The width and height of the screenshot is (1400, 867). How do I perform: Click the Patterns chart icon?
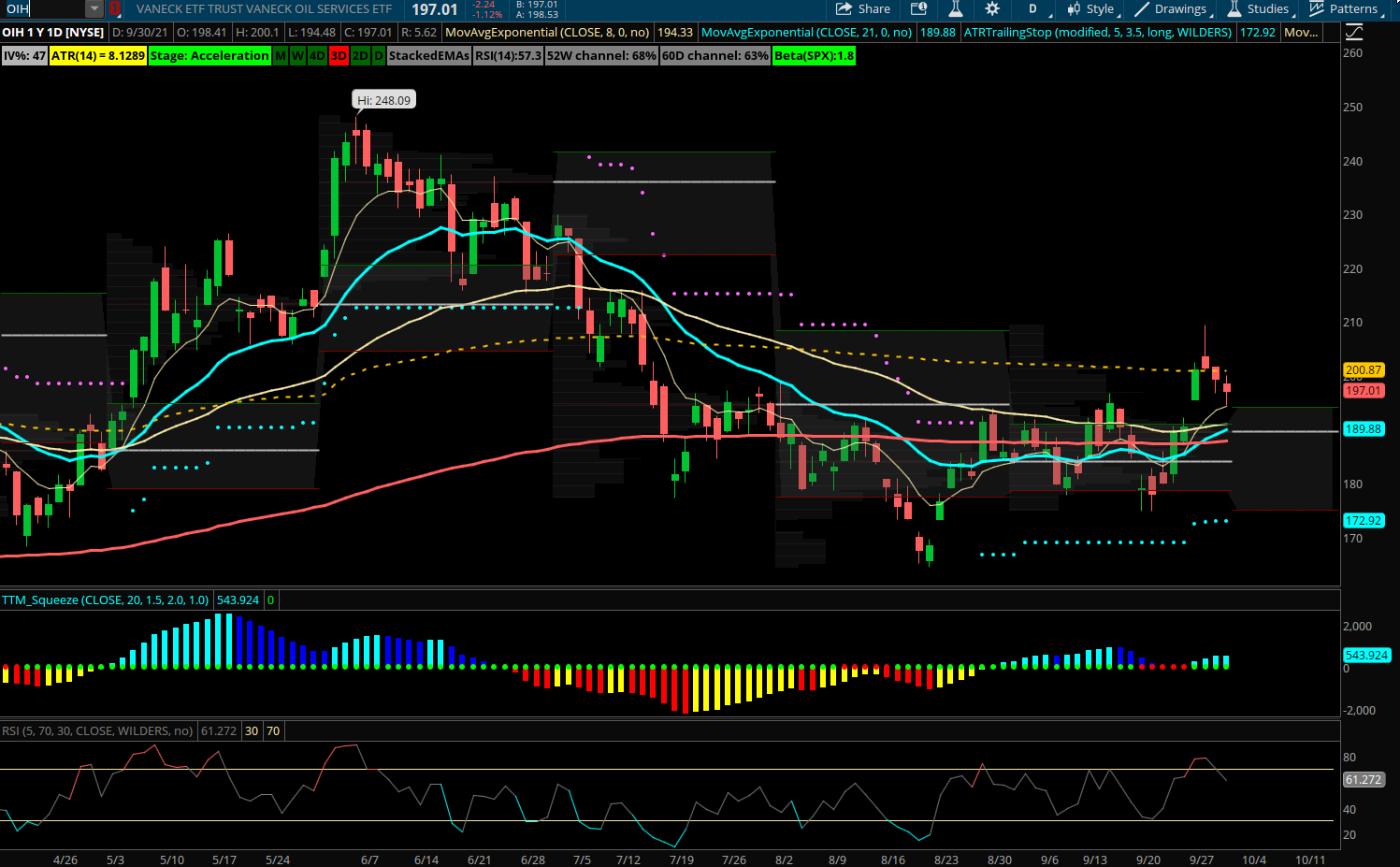pyautogui.click(x=1317, y=9)
